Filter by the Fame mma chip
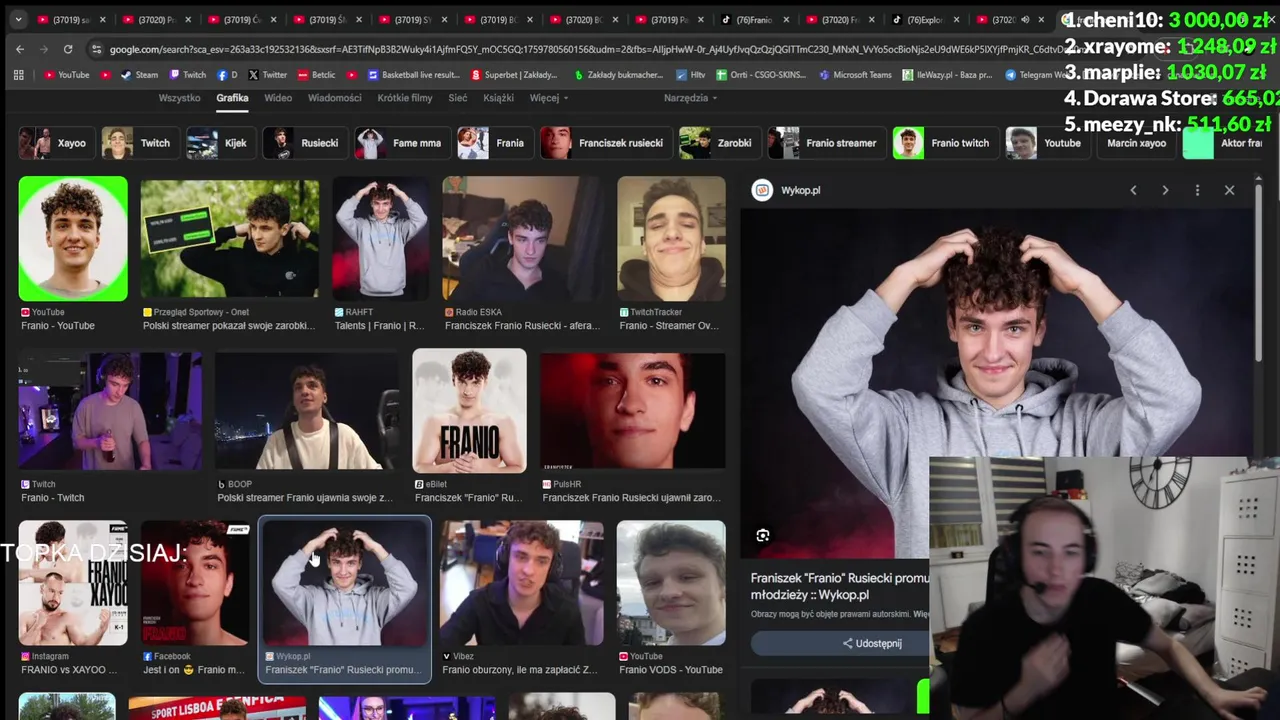Screen dimensions: 1280x720 (x=401, y=143)
